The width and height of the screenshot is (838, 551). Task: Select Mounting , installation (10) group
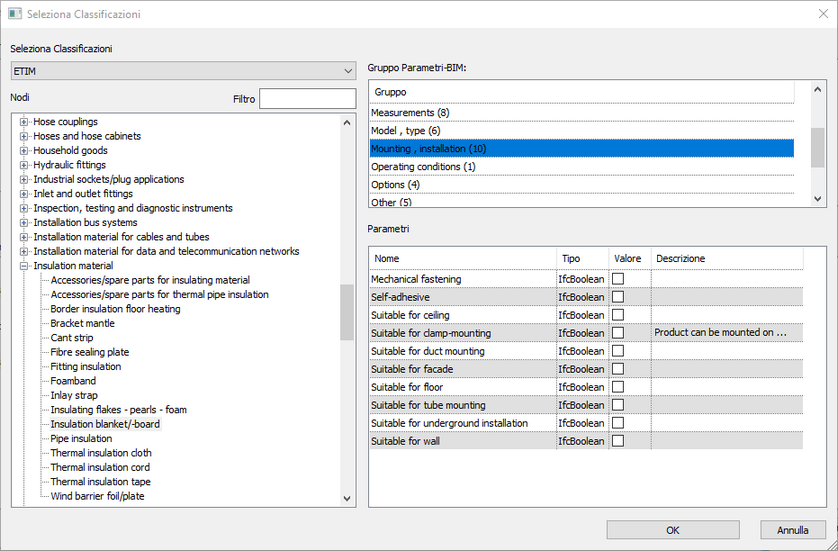click(x=581, y=149)
